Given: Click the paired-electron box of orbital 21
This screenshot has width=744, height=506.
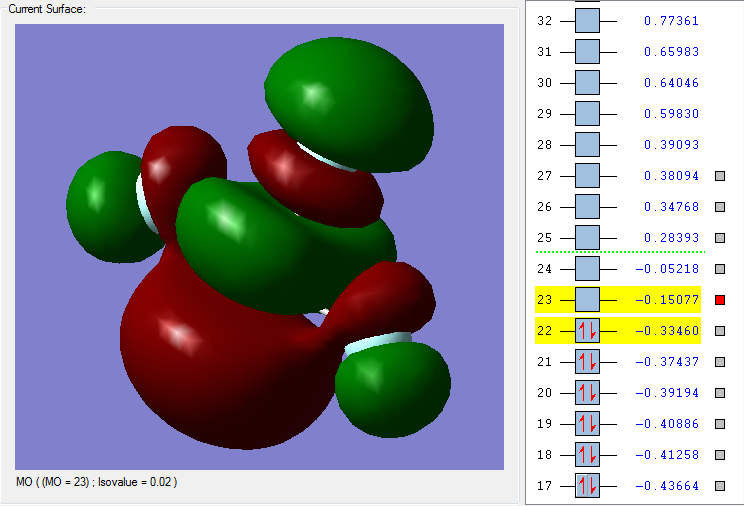Looking at the screenshot, I should (x=587, y=362).
